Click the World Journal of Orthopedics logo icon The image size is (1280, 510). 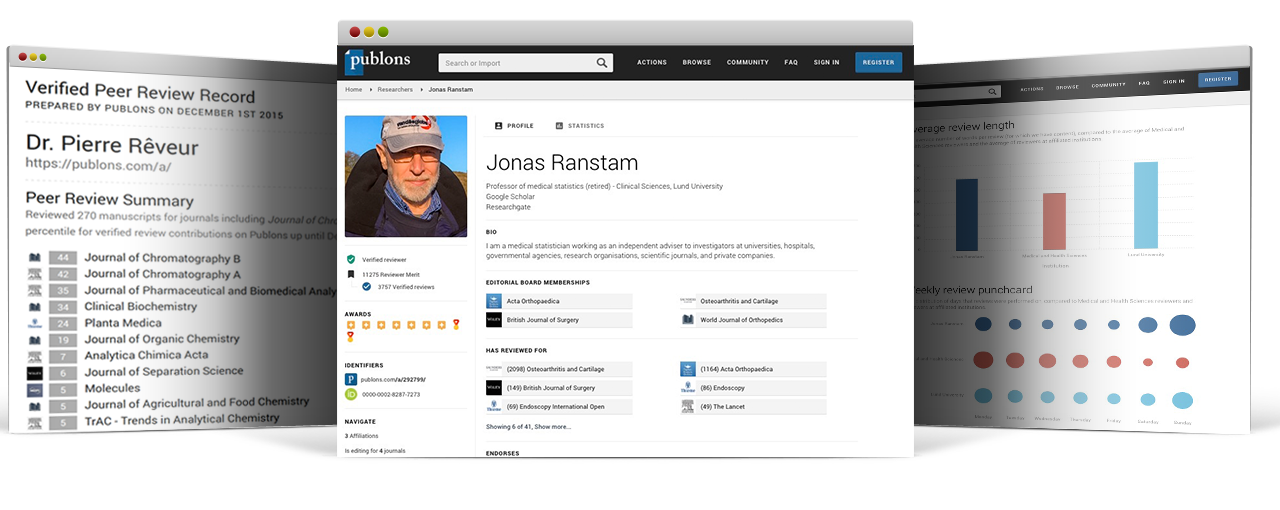(x=687, y=320)
